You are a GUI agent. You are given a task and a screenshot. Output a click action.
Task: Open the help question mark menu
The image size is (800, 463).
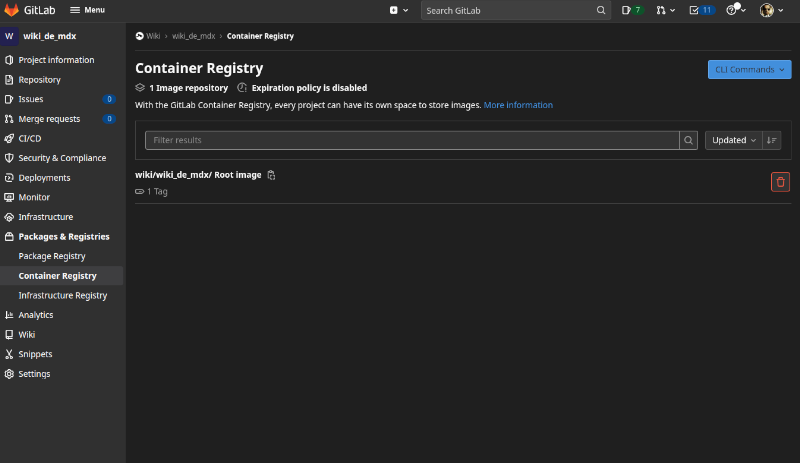[x=736, y=10]
